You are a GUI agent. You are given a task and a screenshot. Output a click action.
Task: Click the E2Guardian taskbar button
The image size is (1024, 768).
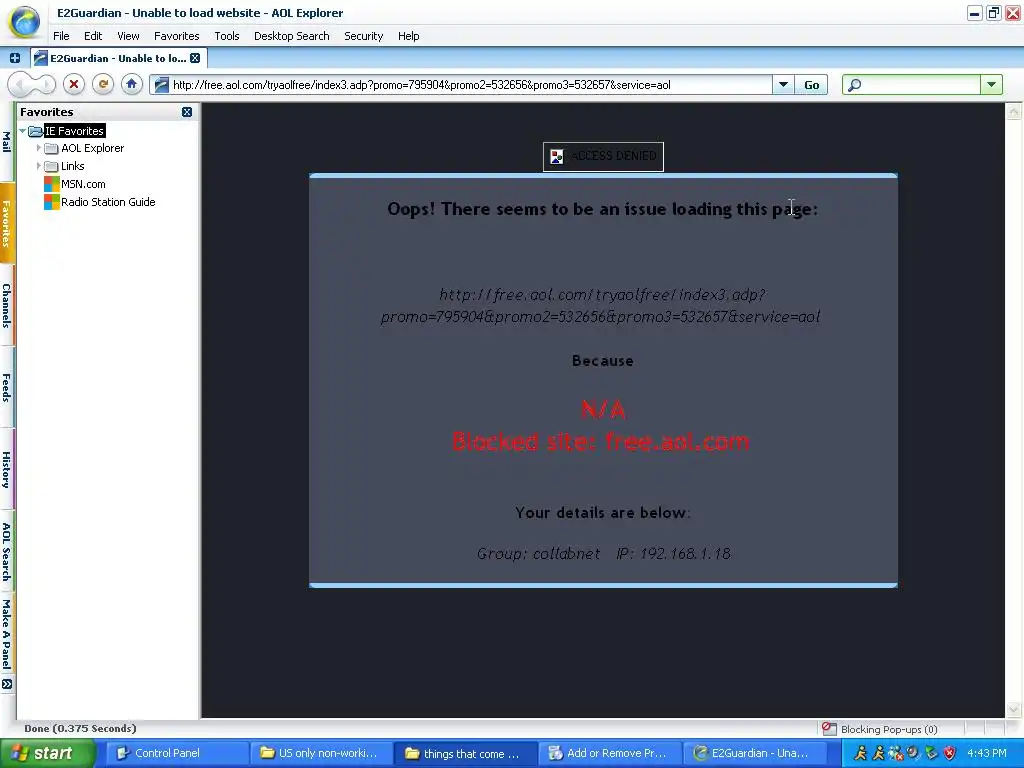click(x=754, y=753)
